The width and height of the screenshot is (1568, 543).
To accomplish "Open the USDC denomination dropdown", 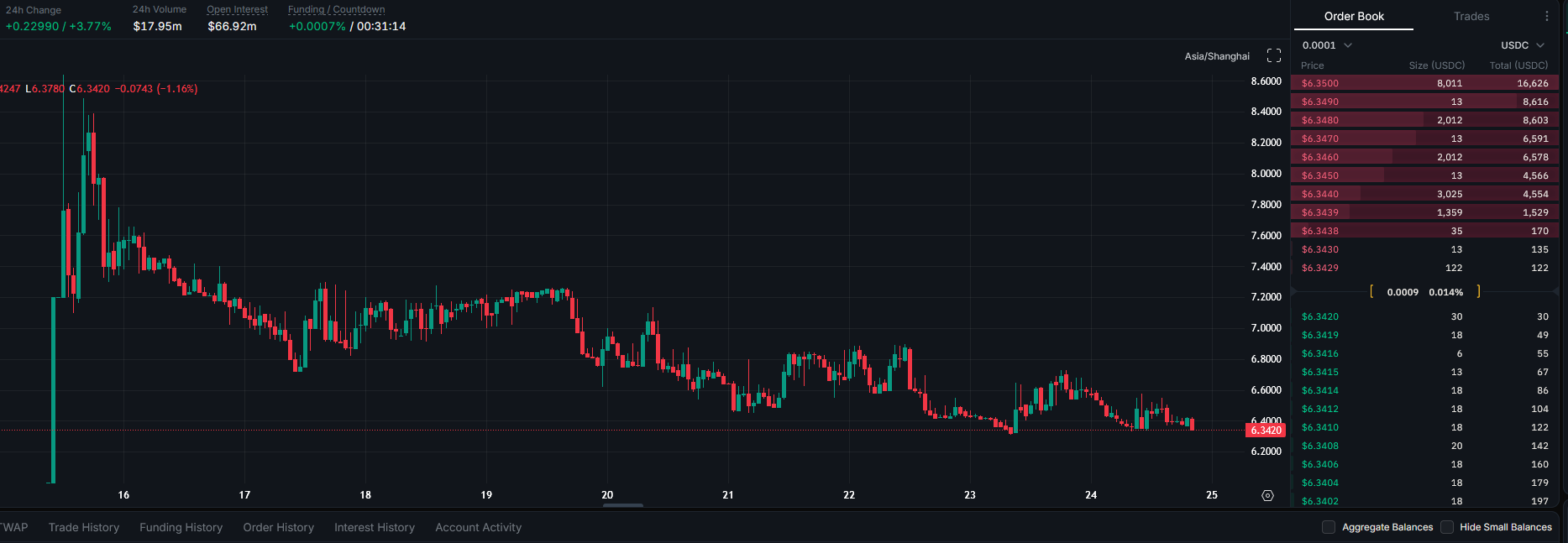I will (1523, 45).
